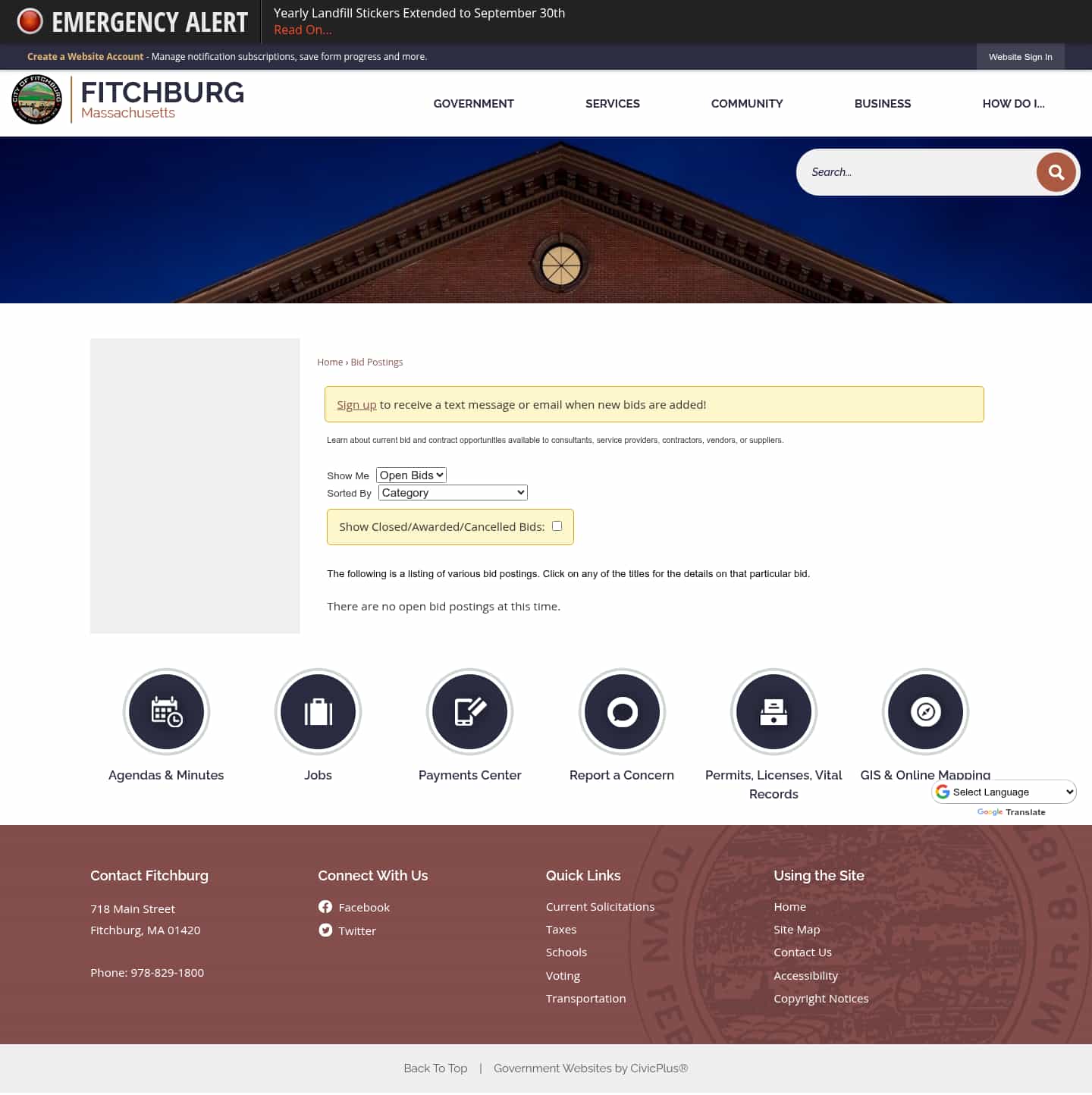
Task: Click the Contact Us footer link
Action: 802,952
